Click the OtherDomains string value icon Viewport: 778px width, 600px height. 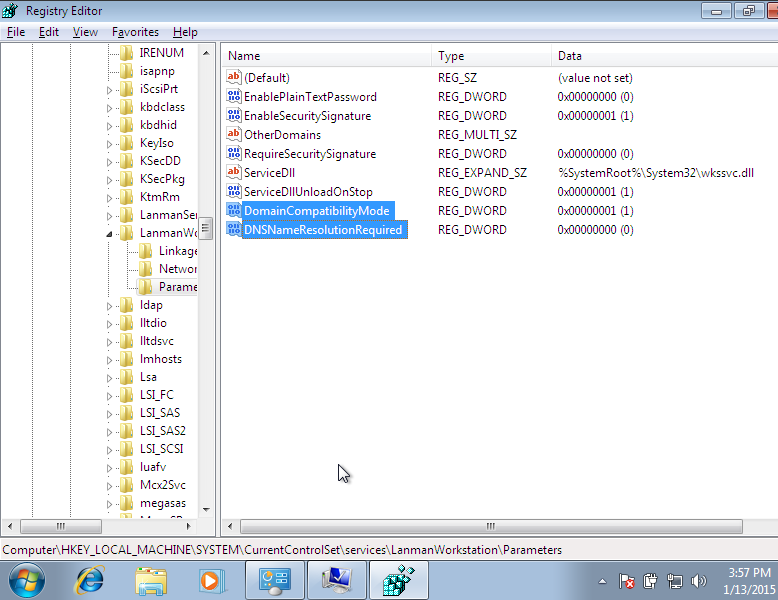[234, 134]
